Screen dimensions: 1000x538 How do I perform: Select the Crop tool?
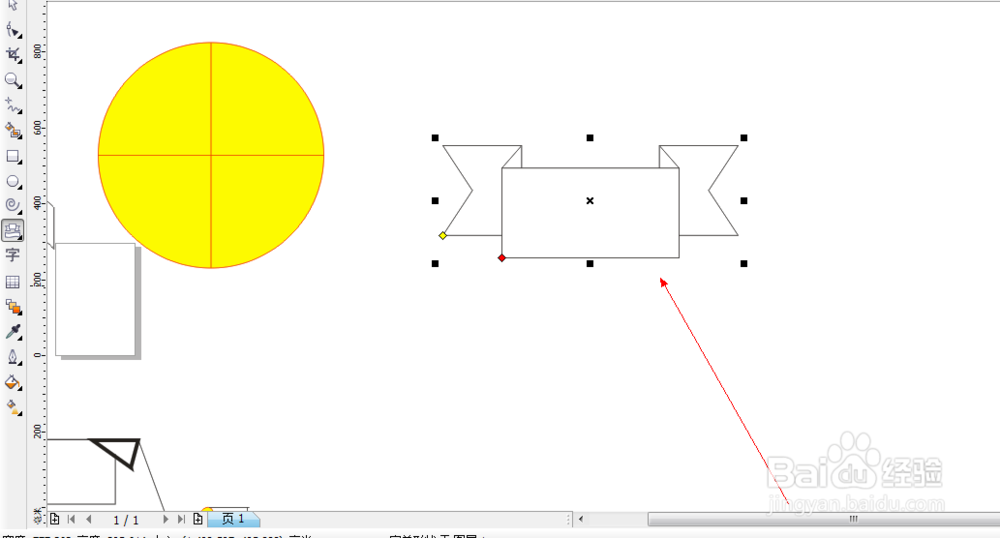click(13, 55)
